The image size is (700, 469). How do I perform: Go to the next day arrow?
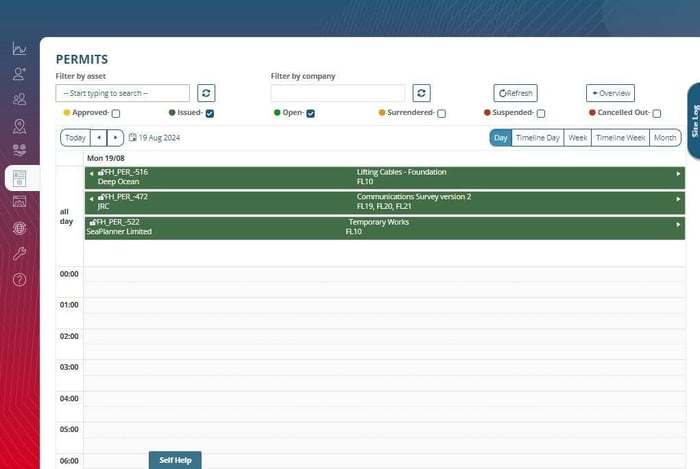(x=116, y=137)
